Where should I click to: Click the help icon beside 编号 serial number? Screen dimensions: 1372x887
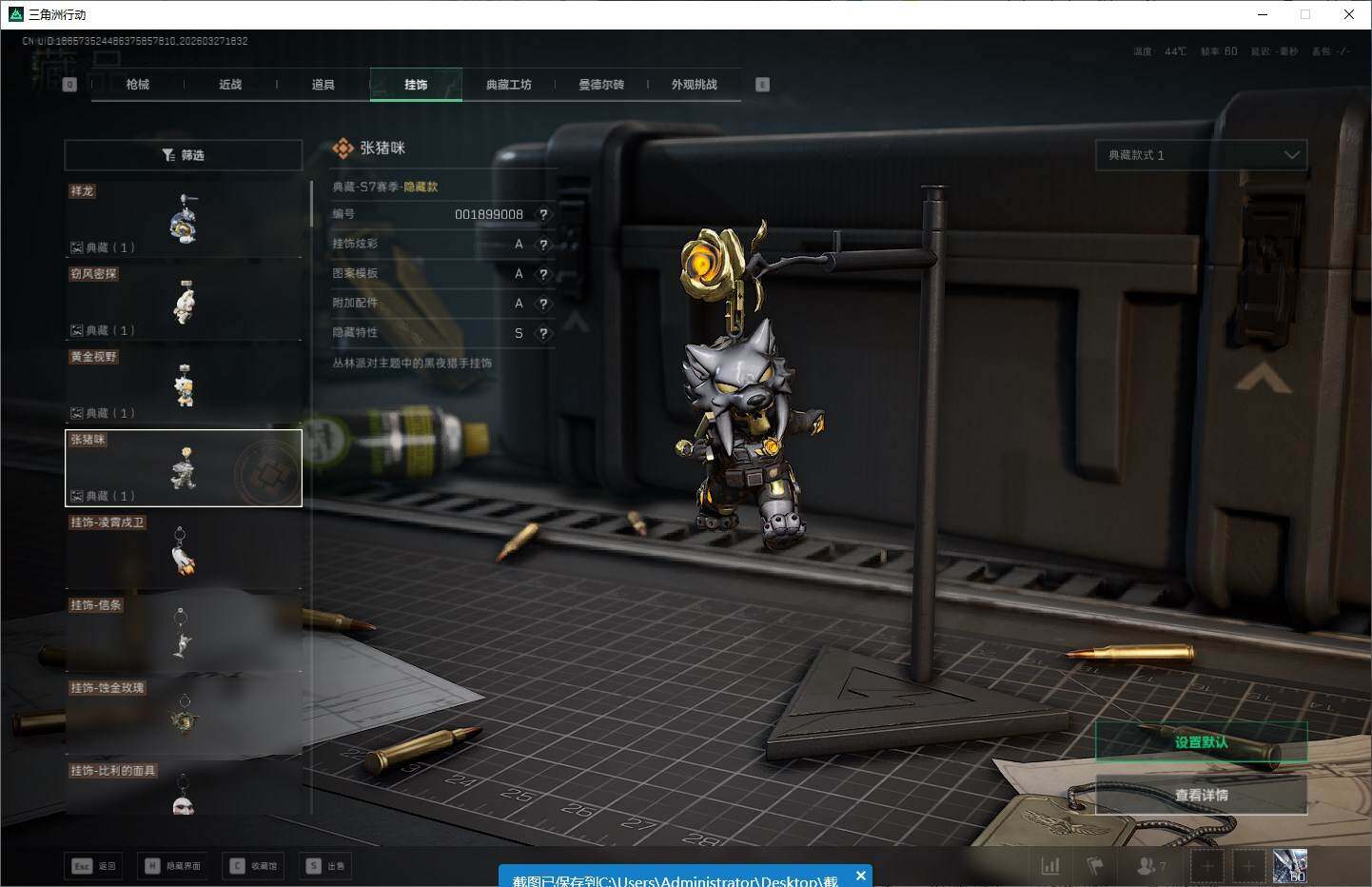[x=543, y=215]
